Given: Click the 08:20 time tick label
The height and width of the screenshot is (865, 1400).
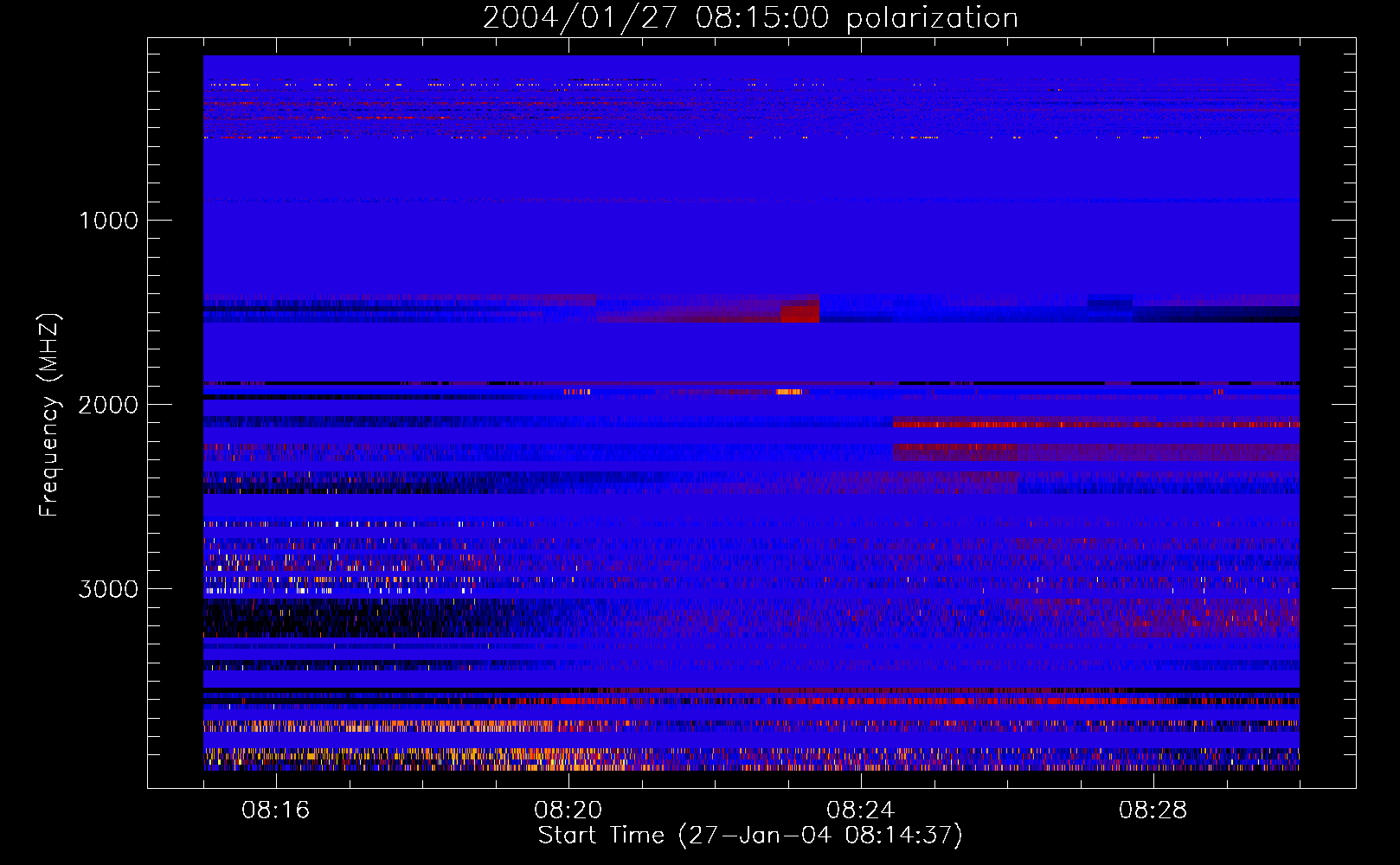Looking at the screenshot, I should [568, 811].
